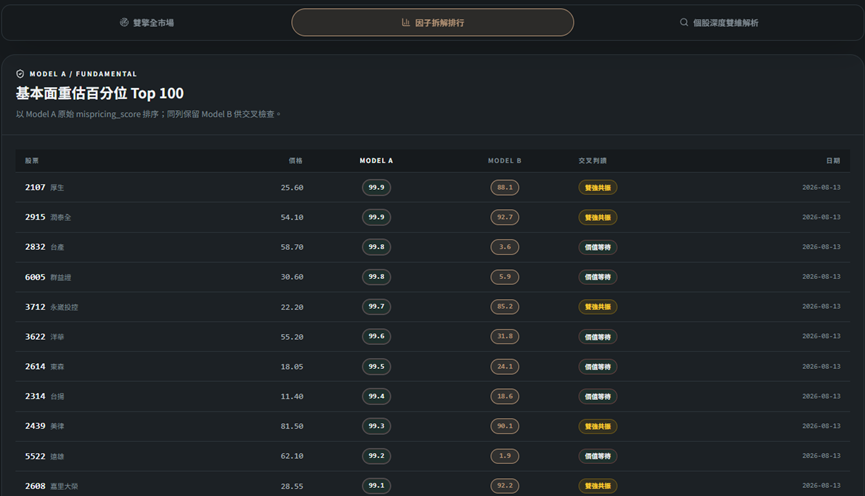Click Model B badge 85.2 in the 3712 row

click(505, 307)
